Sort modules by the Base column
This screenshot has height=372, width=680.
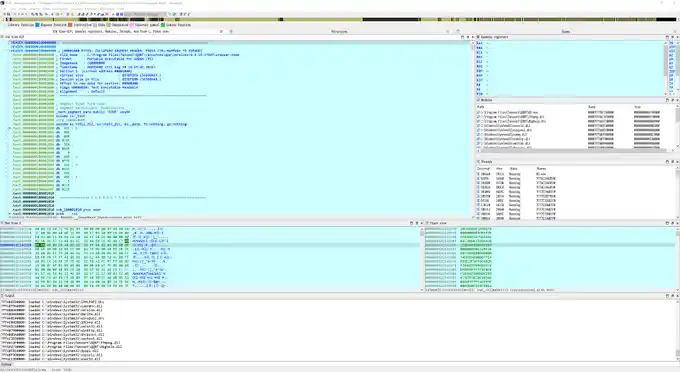click(x=592, y=107)
